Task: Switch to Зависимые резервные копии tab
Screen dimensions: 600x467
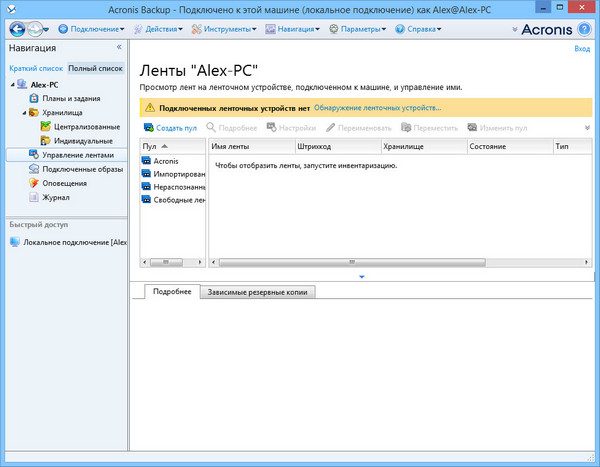Action: coord(260,292)
